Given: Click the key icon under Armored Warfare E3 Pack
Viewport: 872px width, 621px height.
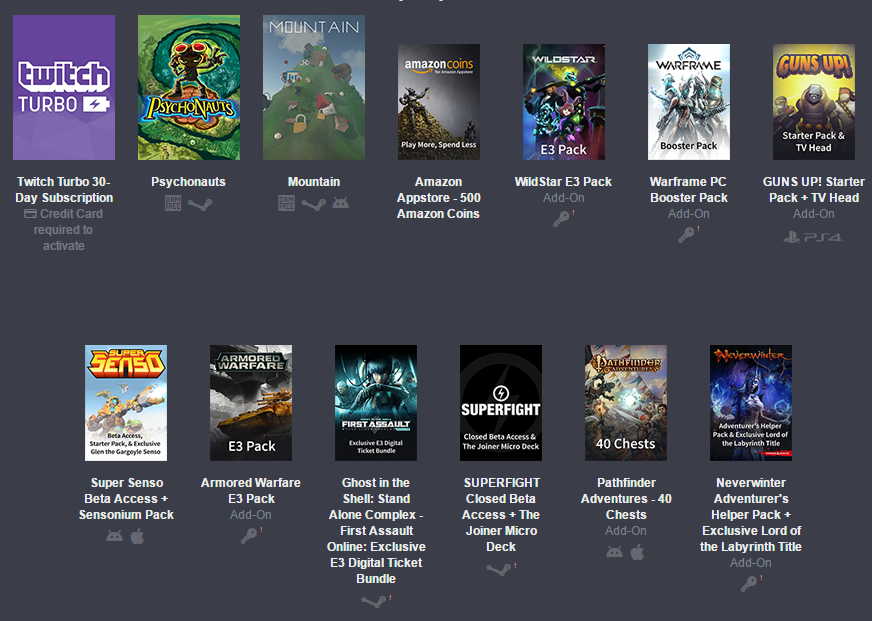Looking at the screenshot, I should [249, 536].
